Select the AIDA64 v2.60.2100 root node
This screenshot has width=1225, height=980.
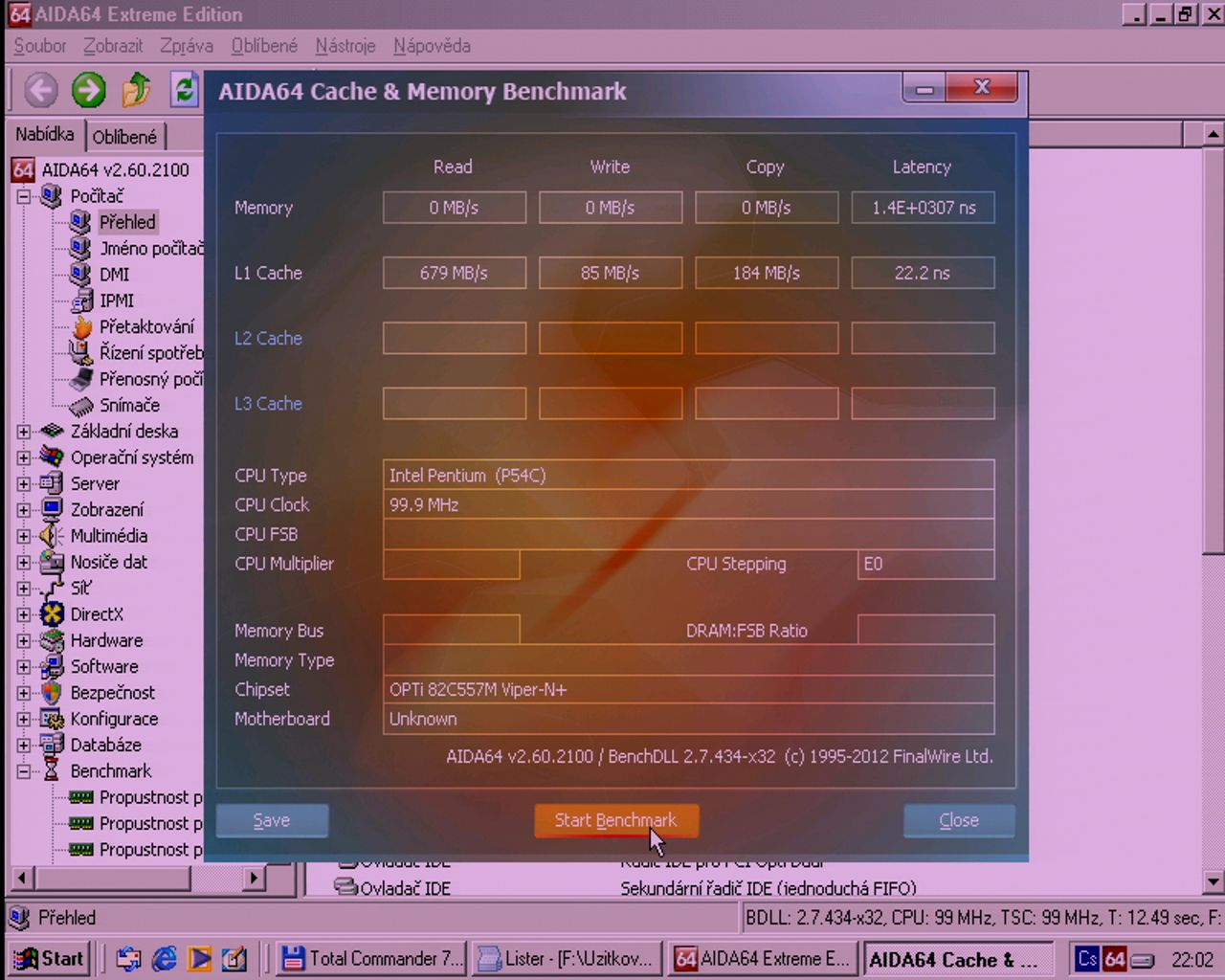[115, 169]
